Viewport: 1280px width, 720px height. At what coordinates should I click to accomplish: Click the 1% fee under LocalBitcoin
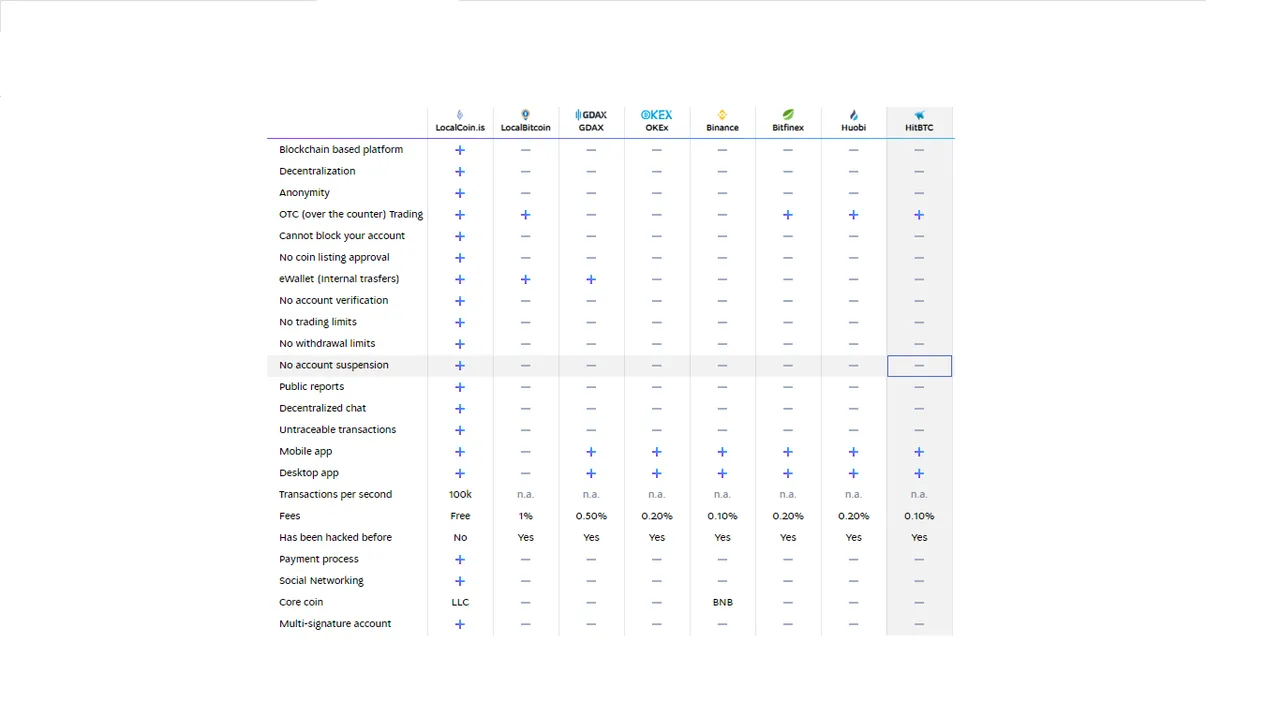(x=526, y=516)
